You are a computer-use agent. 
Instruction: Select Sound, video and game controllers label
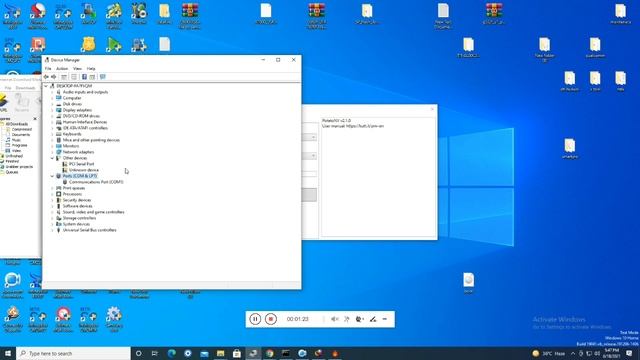click(x=93, y=212)
